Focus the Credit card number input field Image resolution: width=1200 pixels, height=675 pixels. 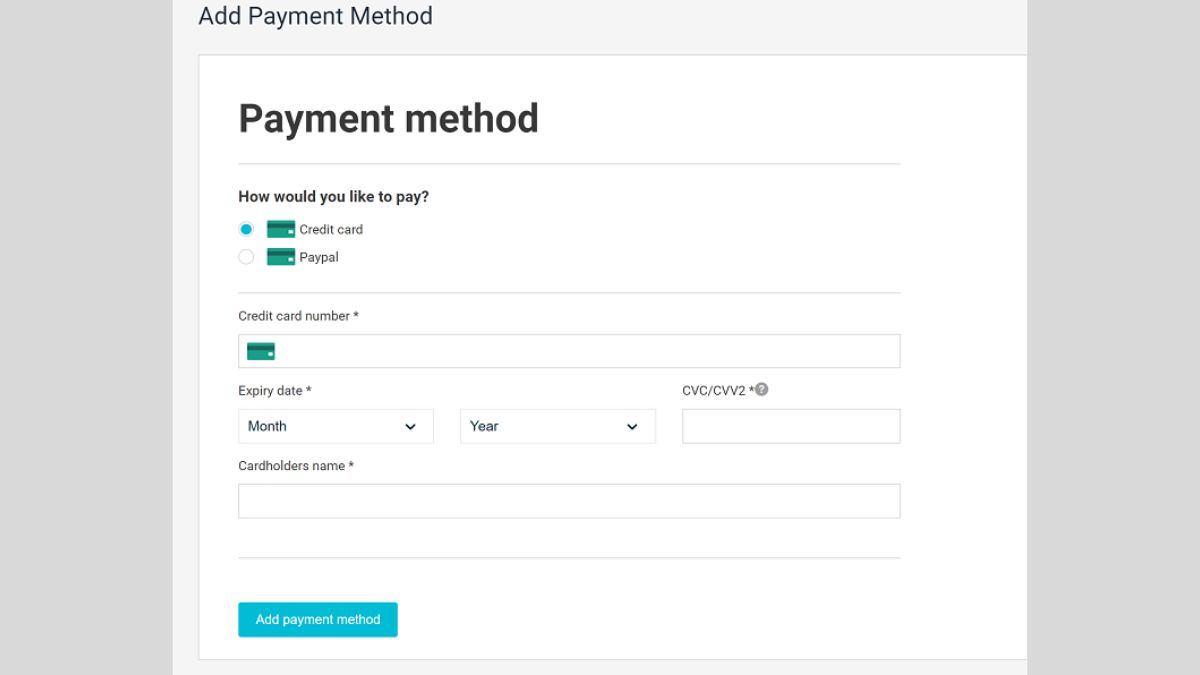(x=585, y=351)
